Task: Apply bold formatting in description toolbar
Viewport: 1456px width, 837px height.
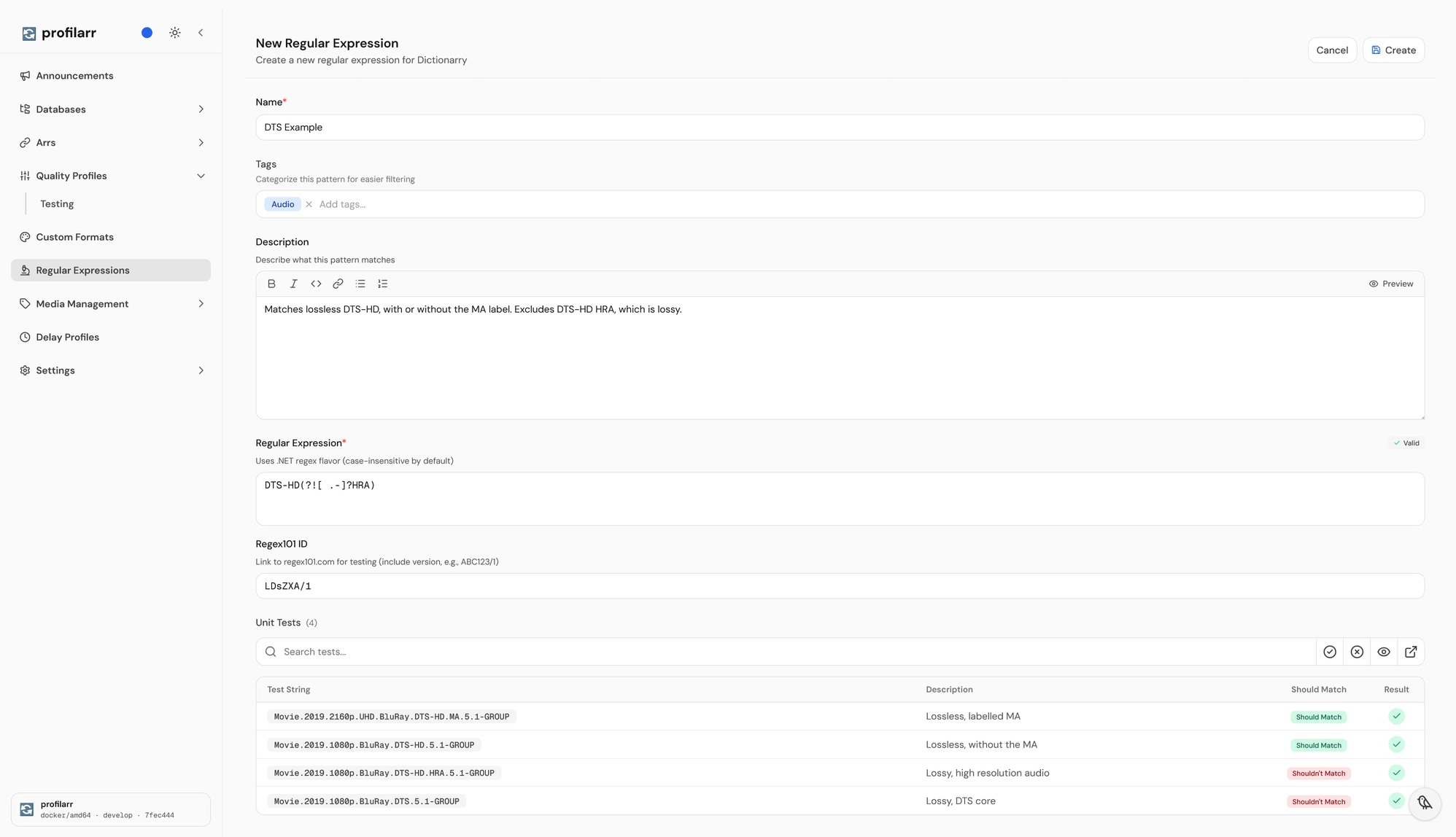Action: tap(271, 284)
